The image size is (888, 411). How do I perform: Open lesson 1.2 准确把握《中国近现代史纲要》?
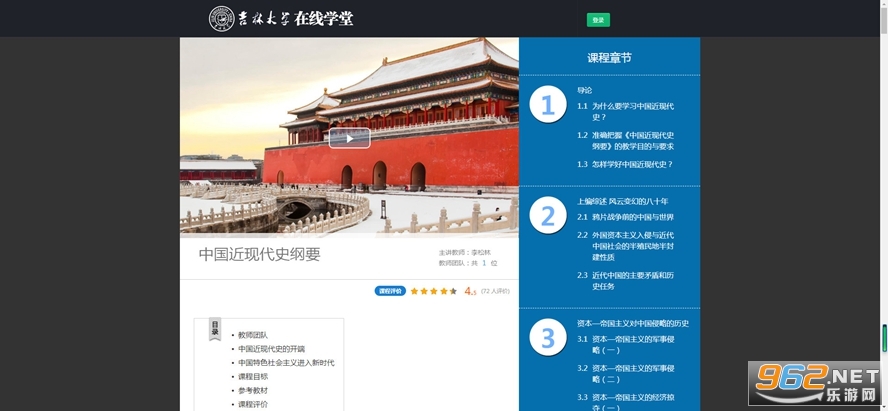click(x=626, y=141)
